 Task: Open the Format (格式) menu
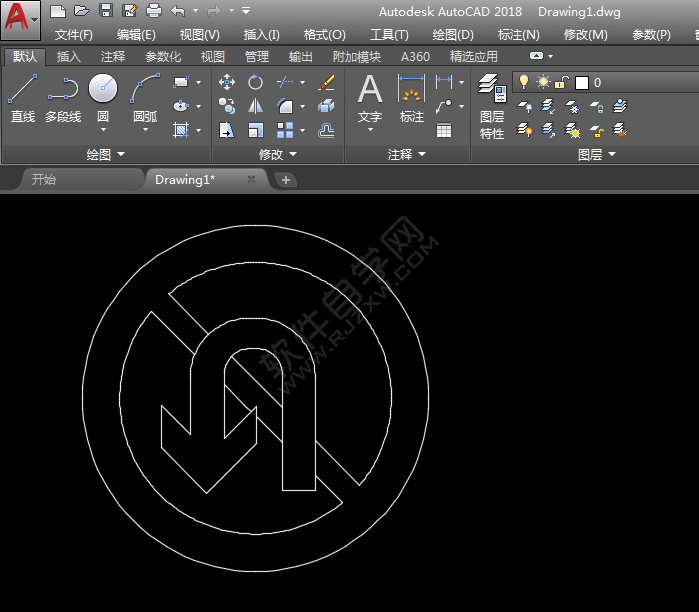[x=324, y=34]
